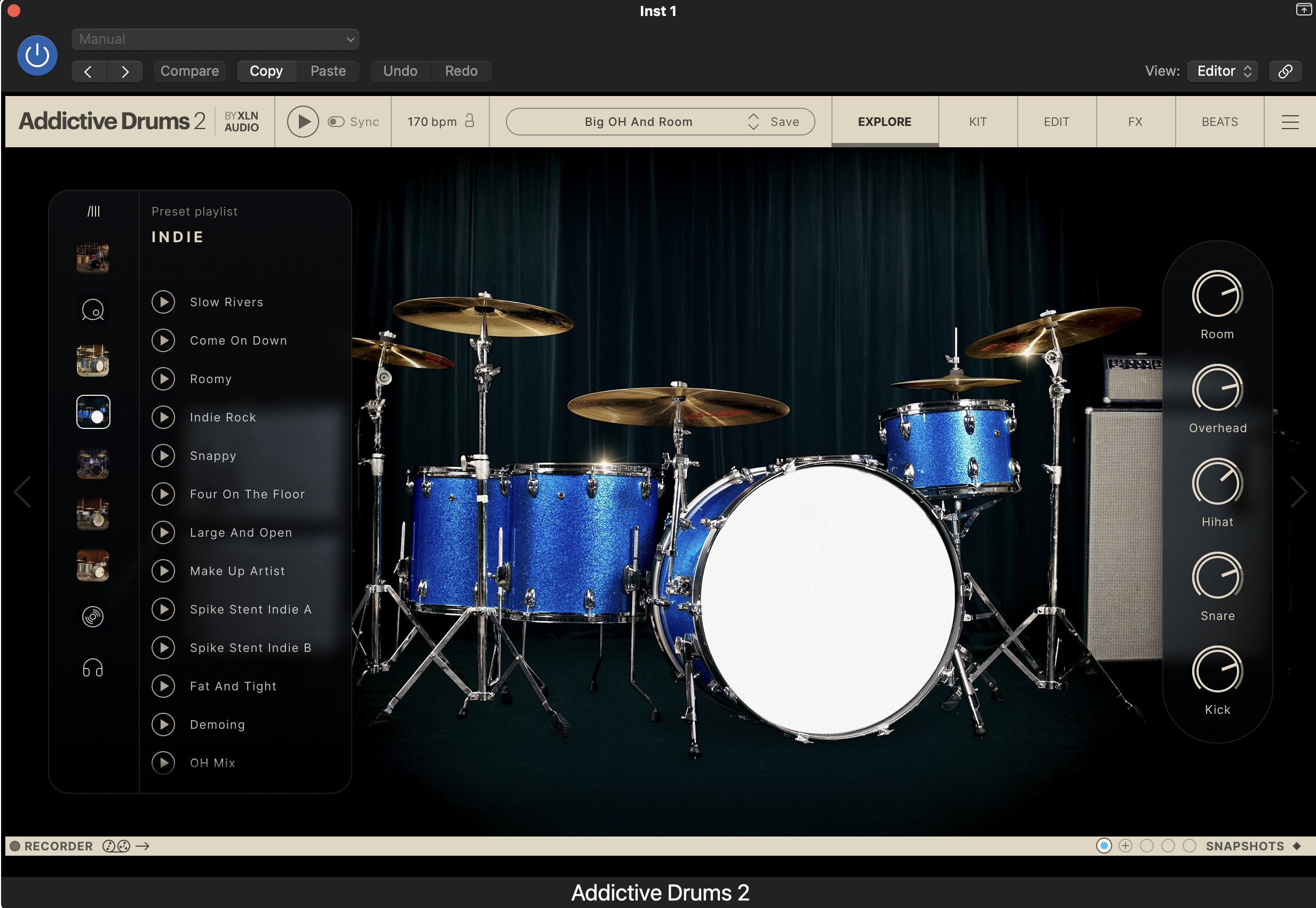Toggle the Sync switch
Screen dimensions: 1316x908
click(x=336, y=122)
